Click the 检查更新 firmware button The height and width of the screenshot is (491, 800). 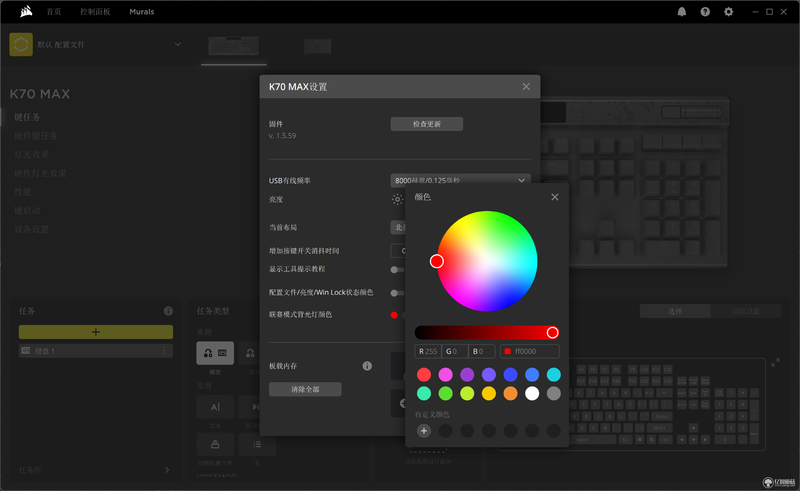(427, 124)
